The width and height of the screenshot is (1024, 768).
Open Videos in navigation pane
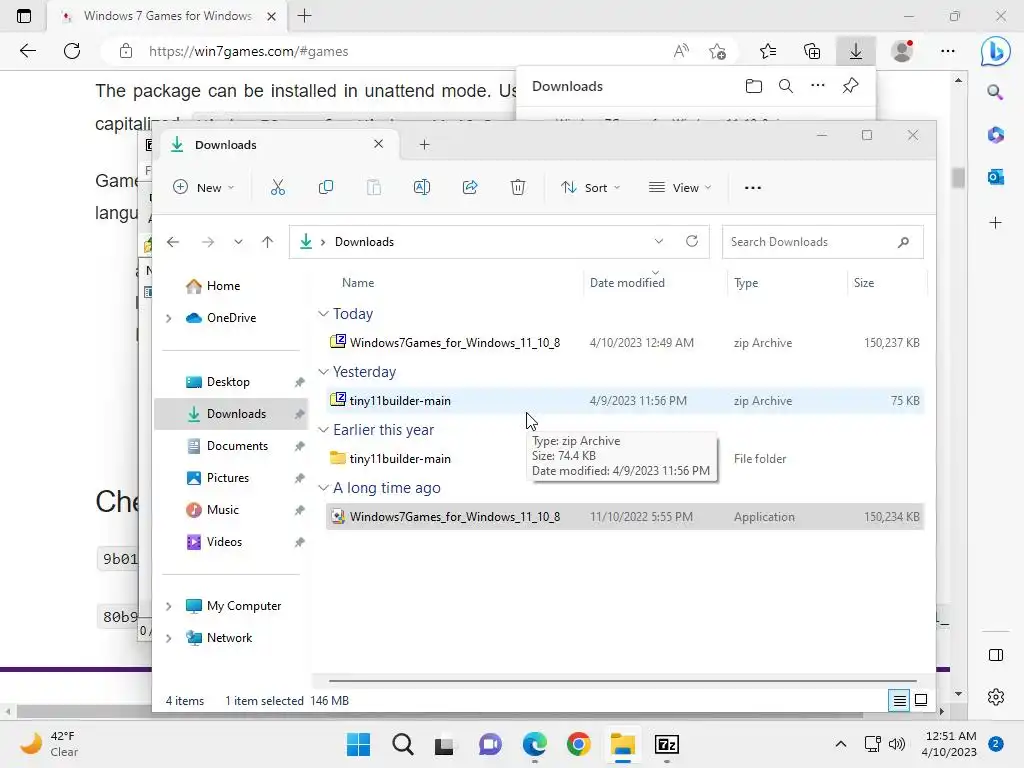224,542
